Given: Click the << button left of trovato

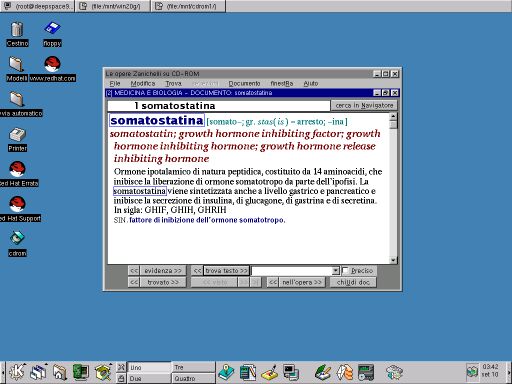Looking at the screenshot, I should click(134, 282).
